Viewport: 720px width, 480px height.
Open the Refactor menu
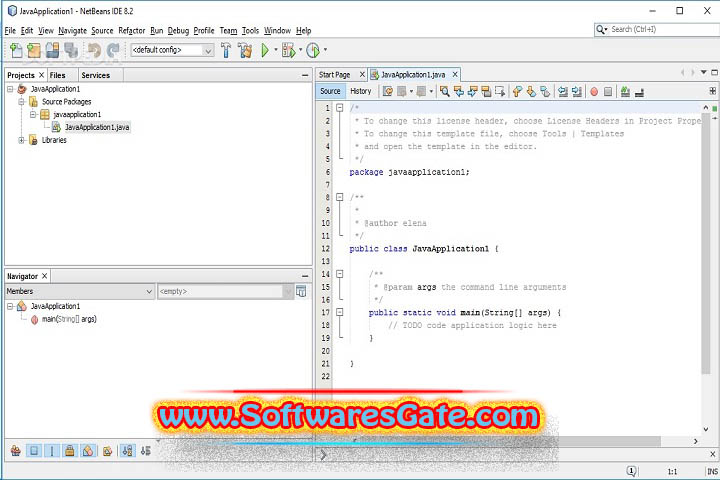coord(131,31)
